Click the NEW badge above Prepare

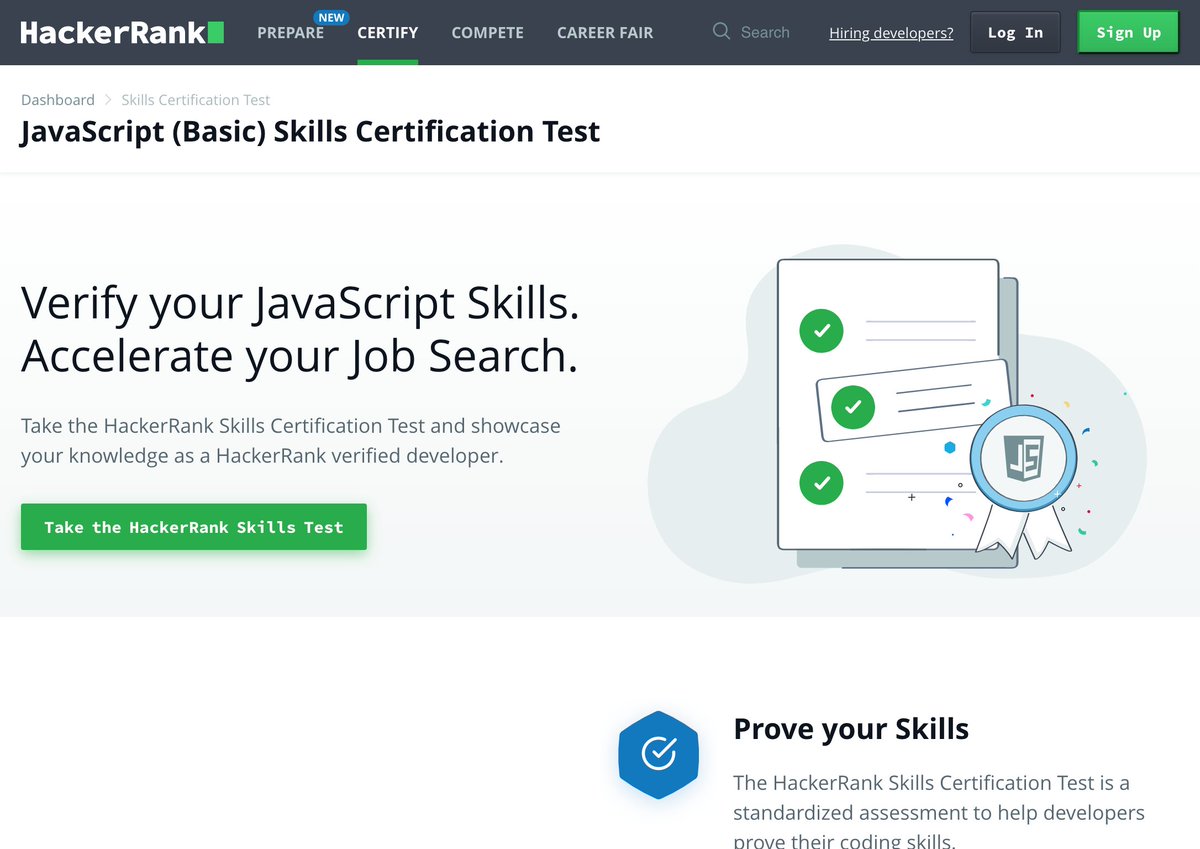pyautogui.click(x=331, y=17)
